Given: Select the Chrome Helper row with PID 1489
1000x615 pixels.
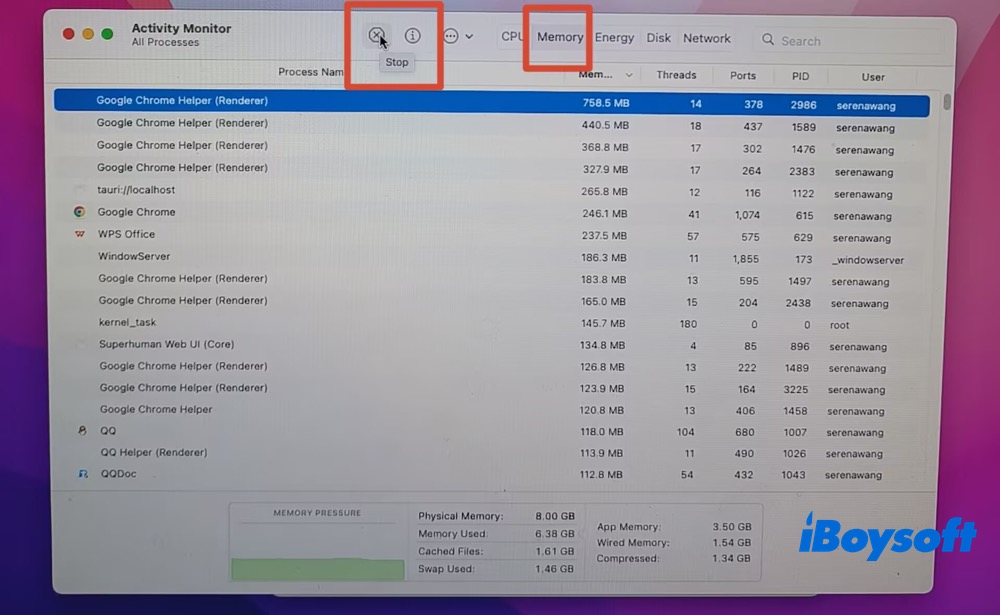Looking at the screenshot, I should pos(491,367).
